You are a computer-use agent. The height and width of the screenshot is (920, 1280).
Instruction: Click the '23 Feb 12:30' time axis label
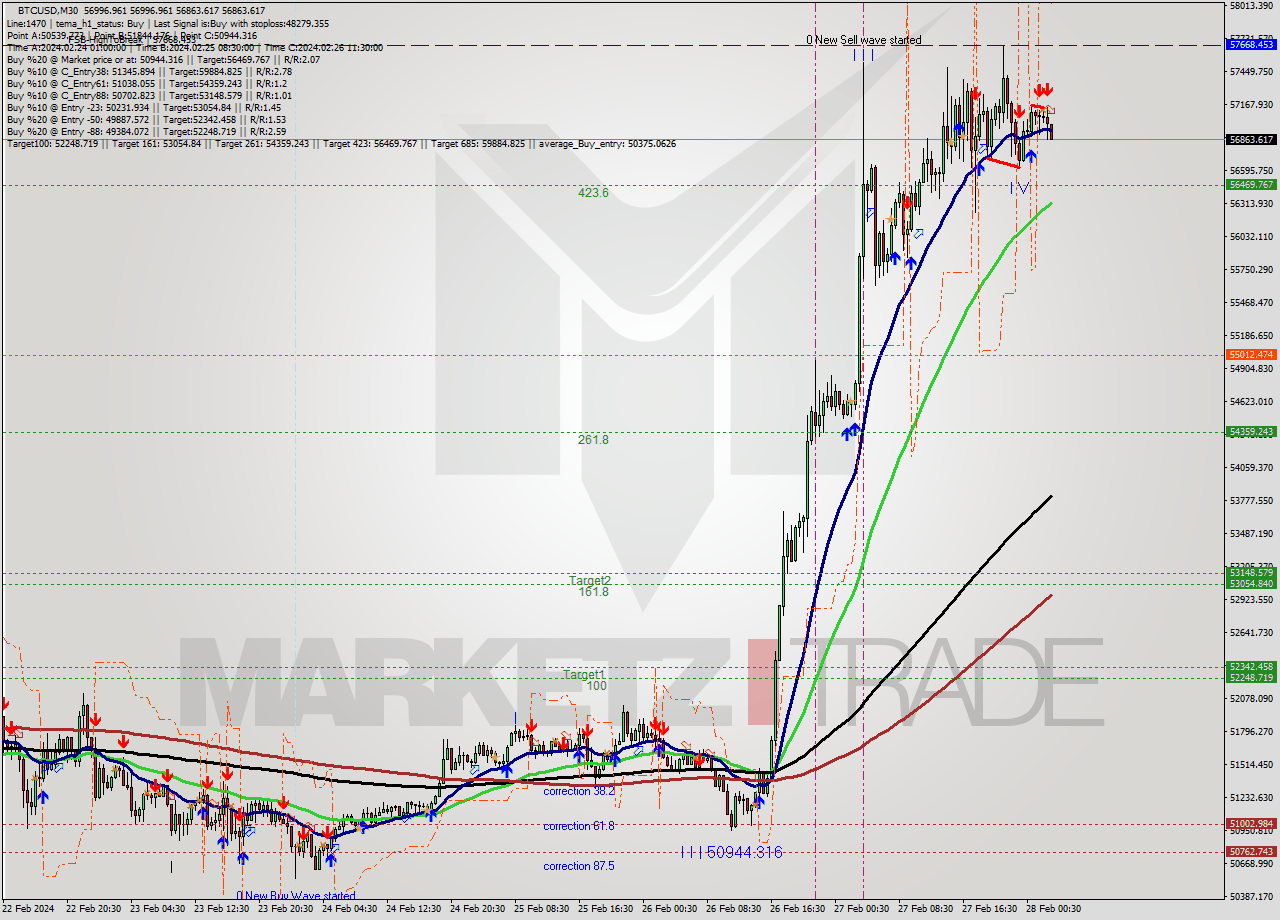[x=222, y=909]
